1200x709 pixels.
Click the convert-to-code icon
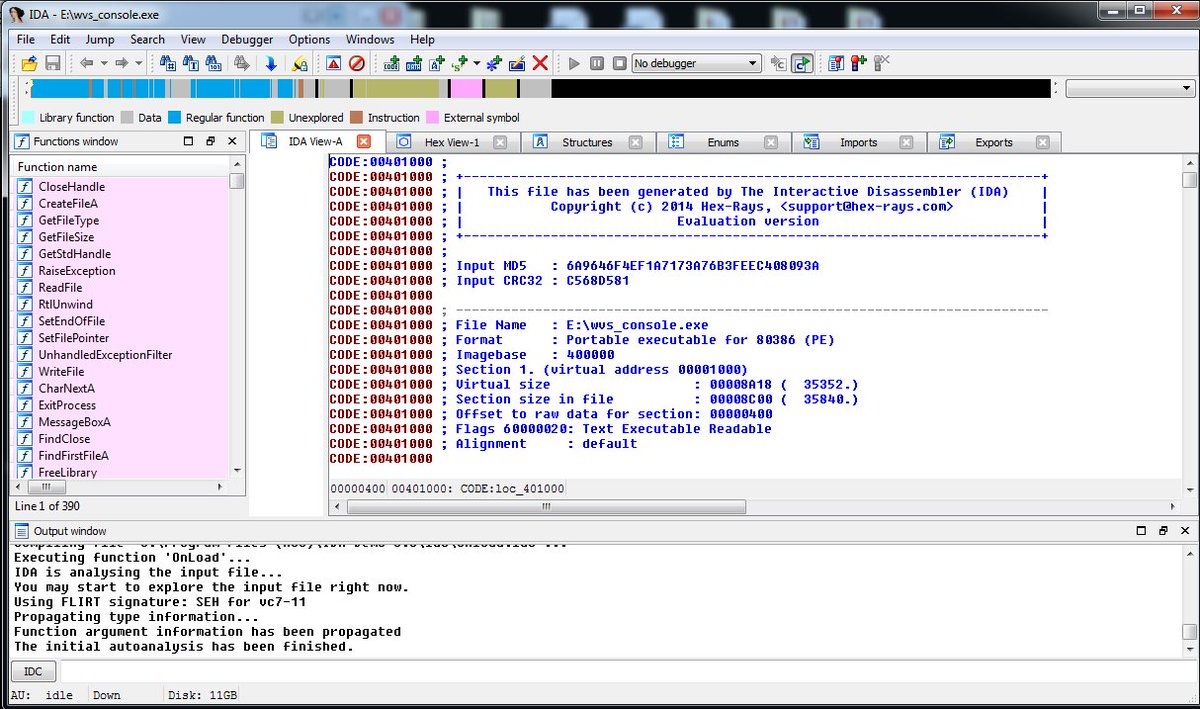point(391,63)
